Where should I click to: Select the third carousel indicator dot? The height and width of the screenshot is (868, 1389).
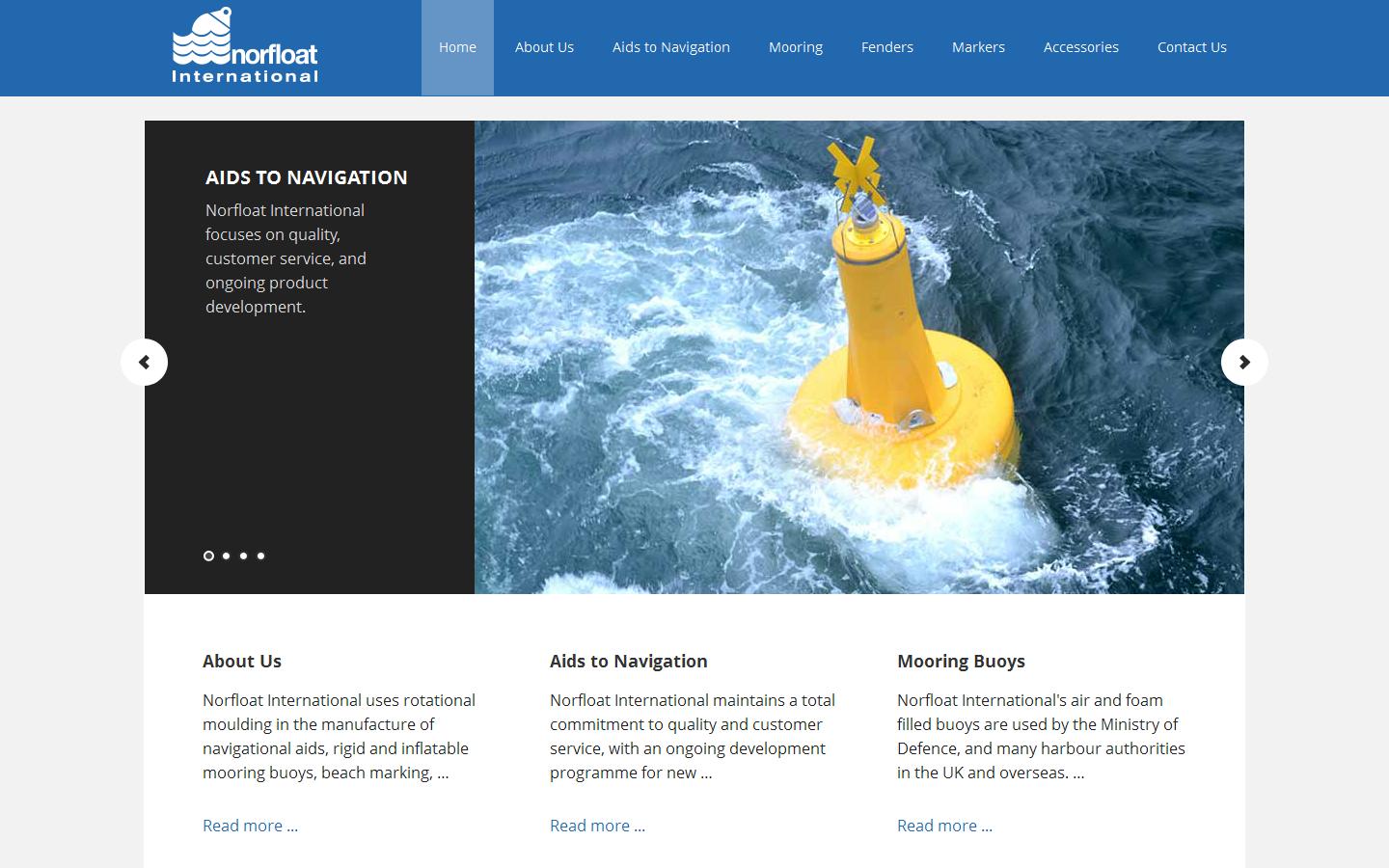click(x=243, y=556)
